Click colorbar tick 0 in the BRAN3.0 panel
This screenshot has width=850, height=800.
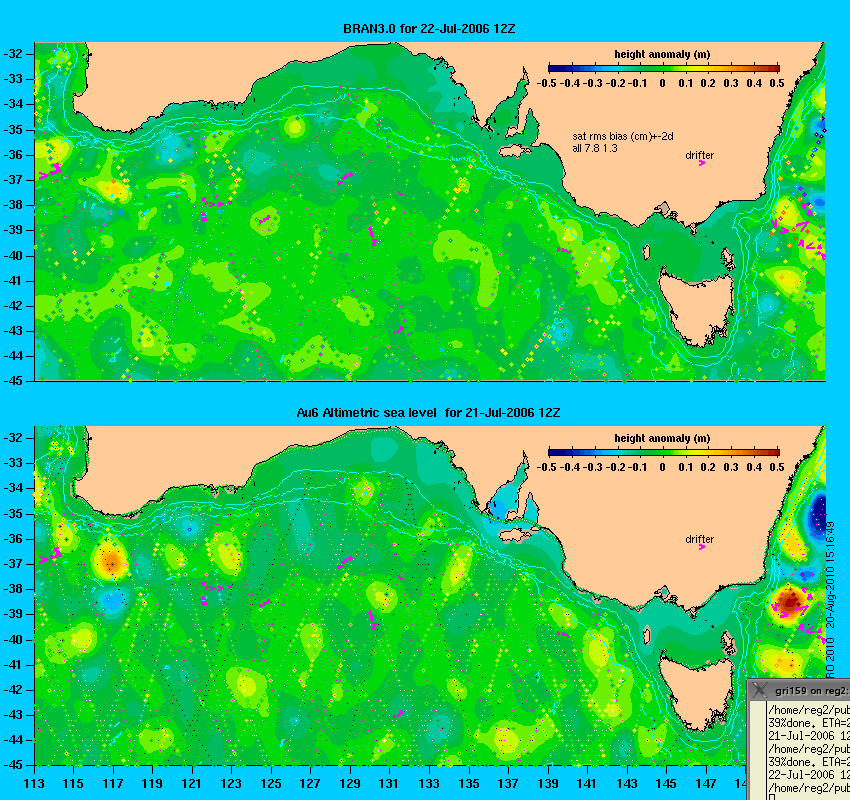coord(662,83)
